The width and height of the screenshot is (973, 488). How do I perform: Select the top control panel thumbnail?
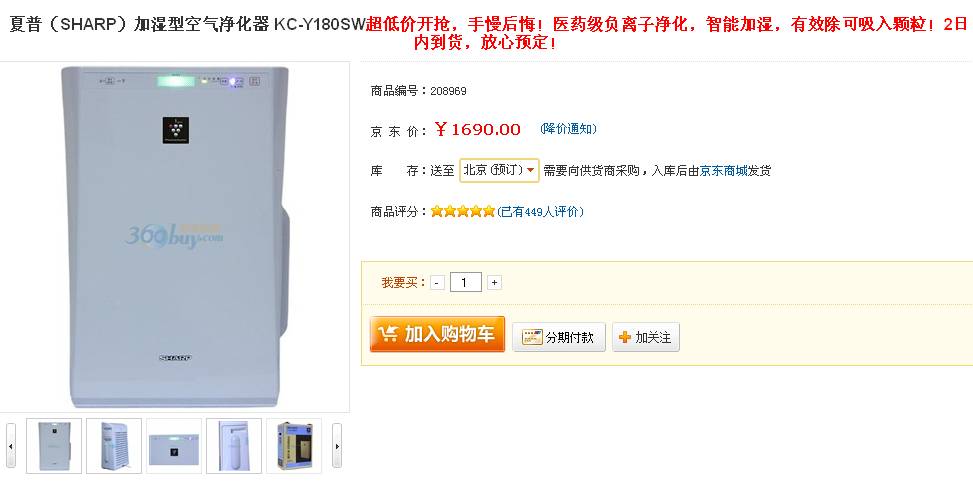174,446
